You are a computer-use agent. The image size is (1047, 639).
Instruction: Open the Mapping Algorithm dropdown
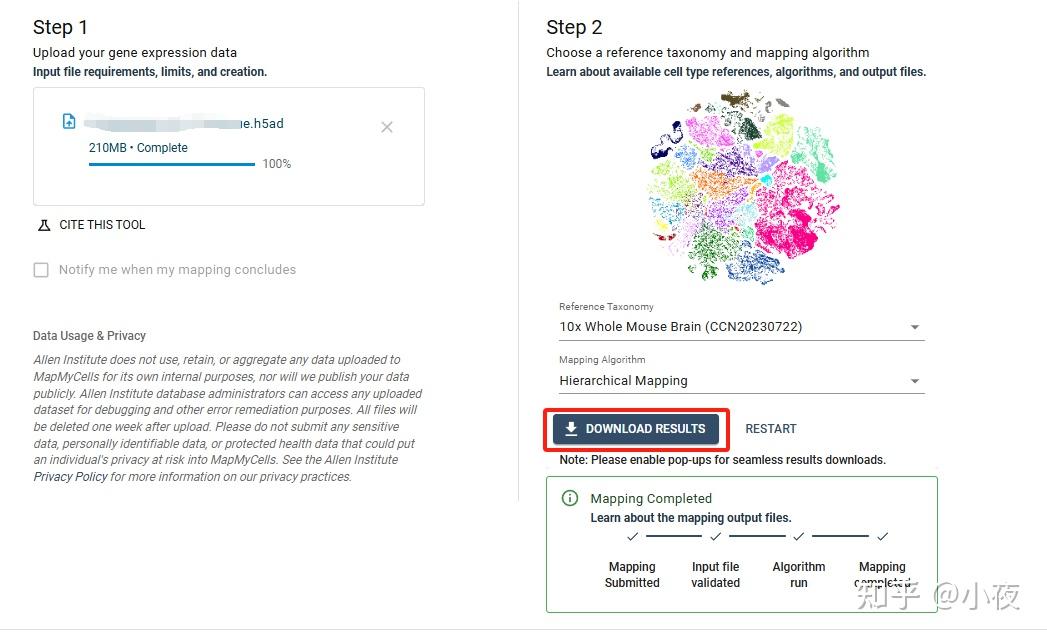tap(914, 380)
